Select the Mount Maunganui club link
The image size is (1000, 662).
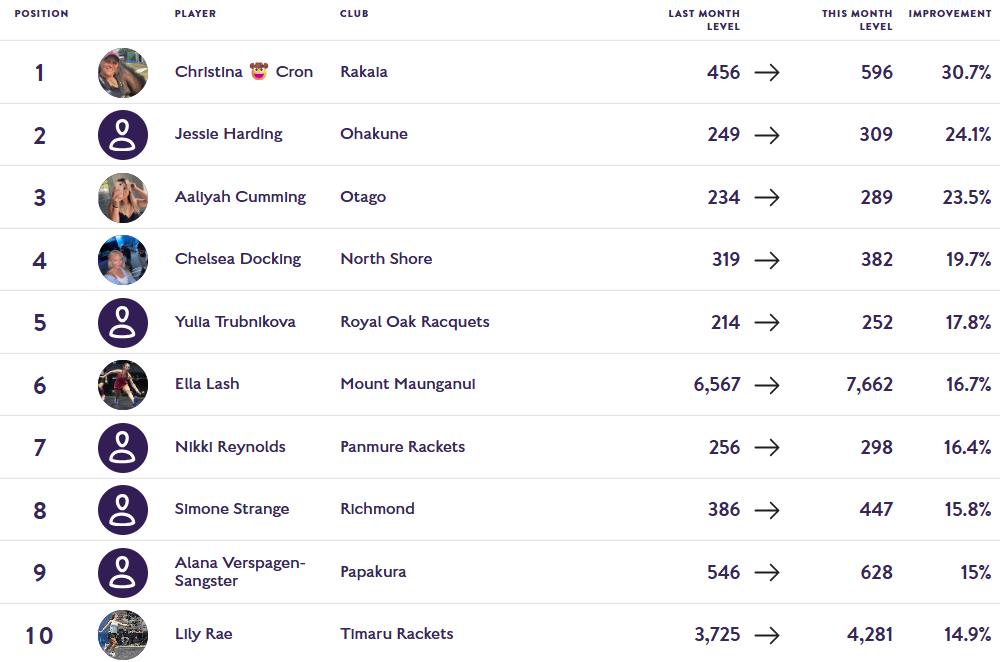407,384
